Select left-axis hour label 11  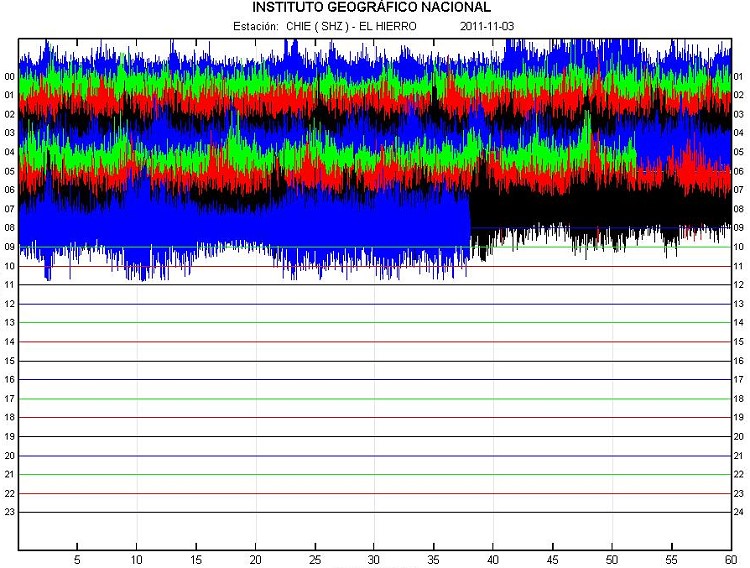pos(9,285)
